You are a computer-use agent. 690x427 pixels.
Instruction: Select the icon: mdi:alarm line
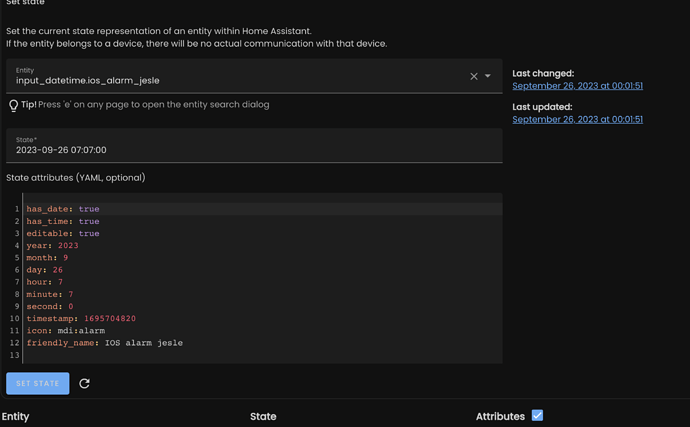(x=66, y=331)
